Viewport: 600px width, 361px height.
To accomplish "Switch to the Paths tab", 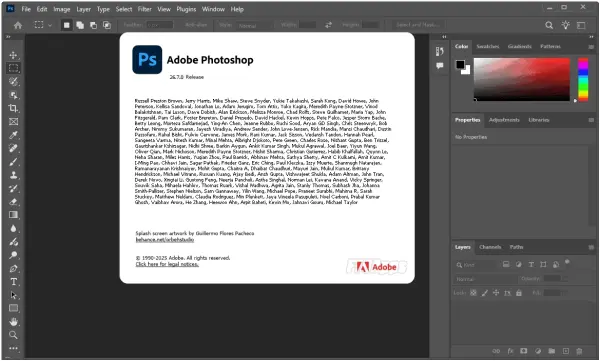I will (x=516, y=247).
